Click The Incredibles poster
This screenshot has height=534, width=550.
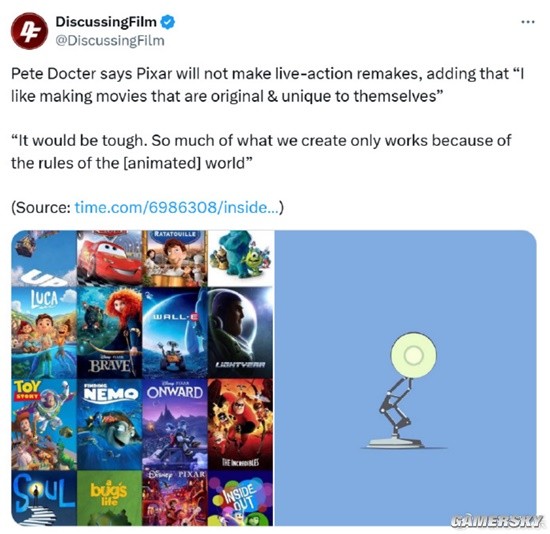[x=240, y=424]
